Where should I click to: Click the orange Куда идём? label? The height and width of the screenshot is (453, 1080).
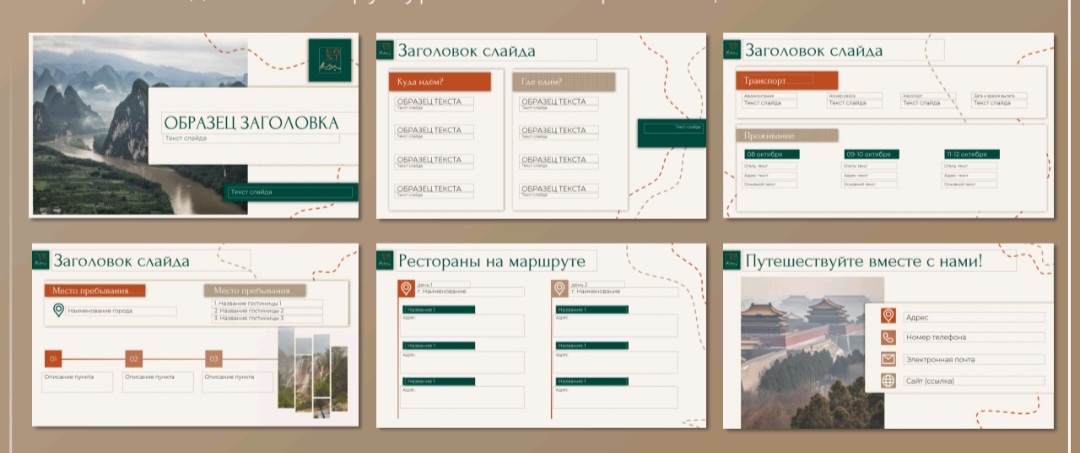pos(440,82)
